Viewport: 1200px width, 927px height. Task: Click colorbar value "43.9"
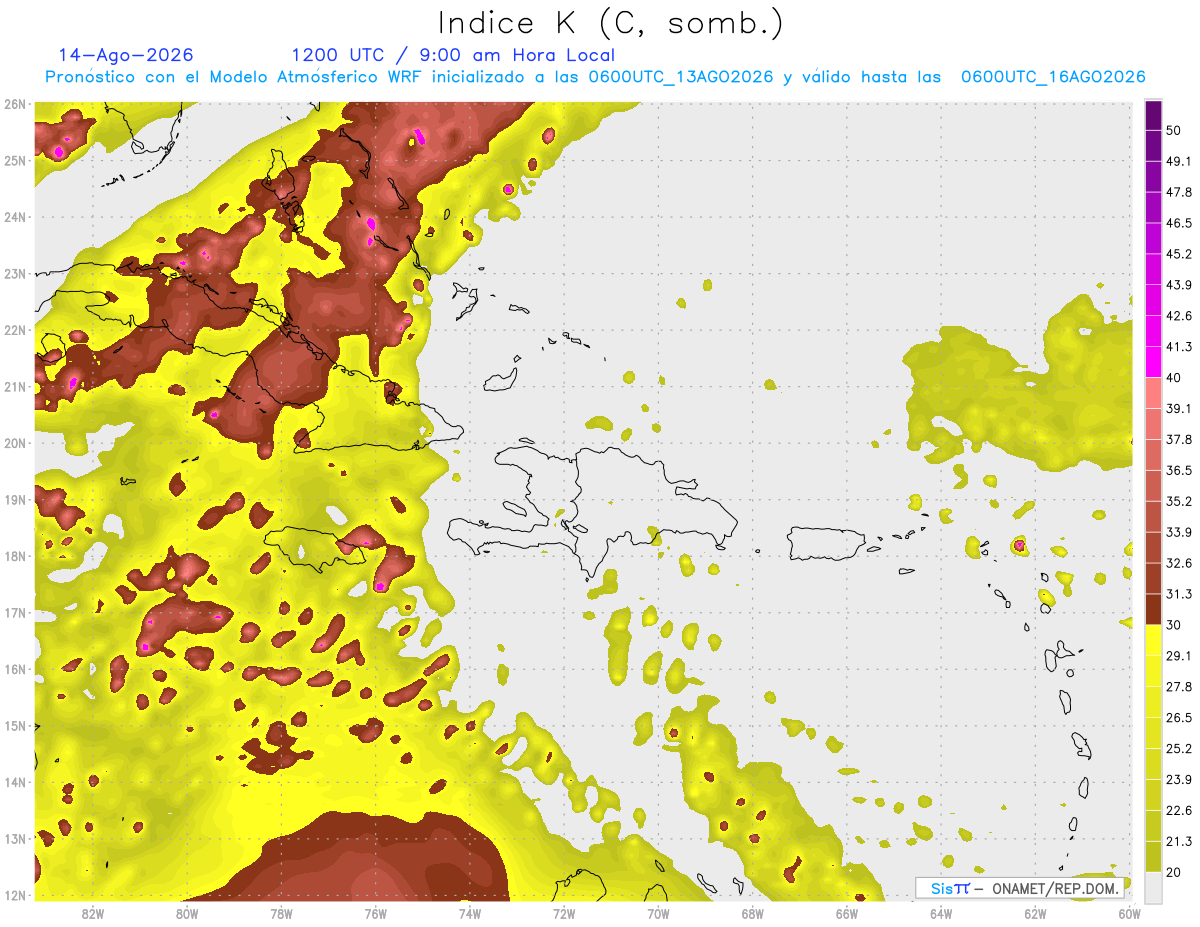[1178, 285]
